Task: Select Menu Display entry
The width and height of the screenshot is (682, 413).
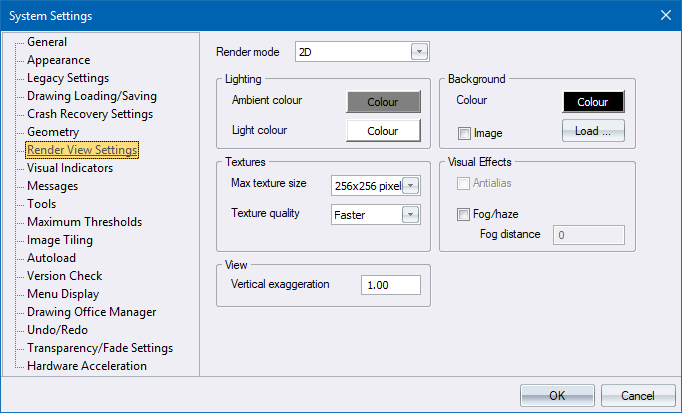Action: click(63, 294)
